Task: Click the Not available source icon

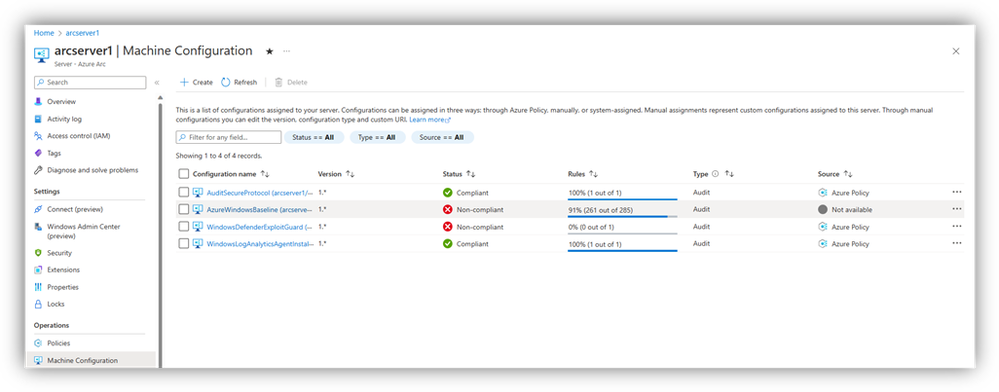Action: click(x=823, y=210)
